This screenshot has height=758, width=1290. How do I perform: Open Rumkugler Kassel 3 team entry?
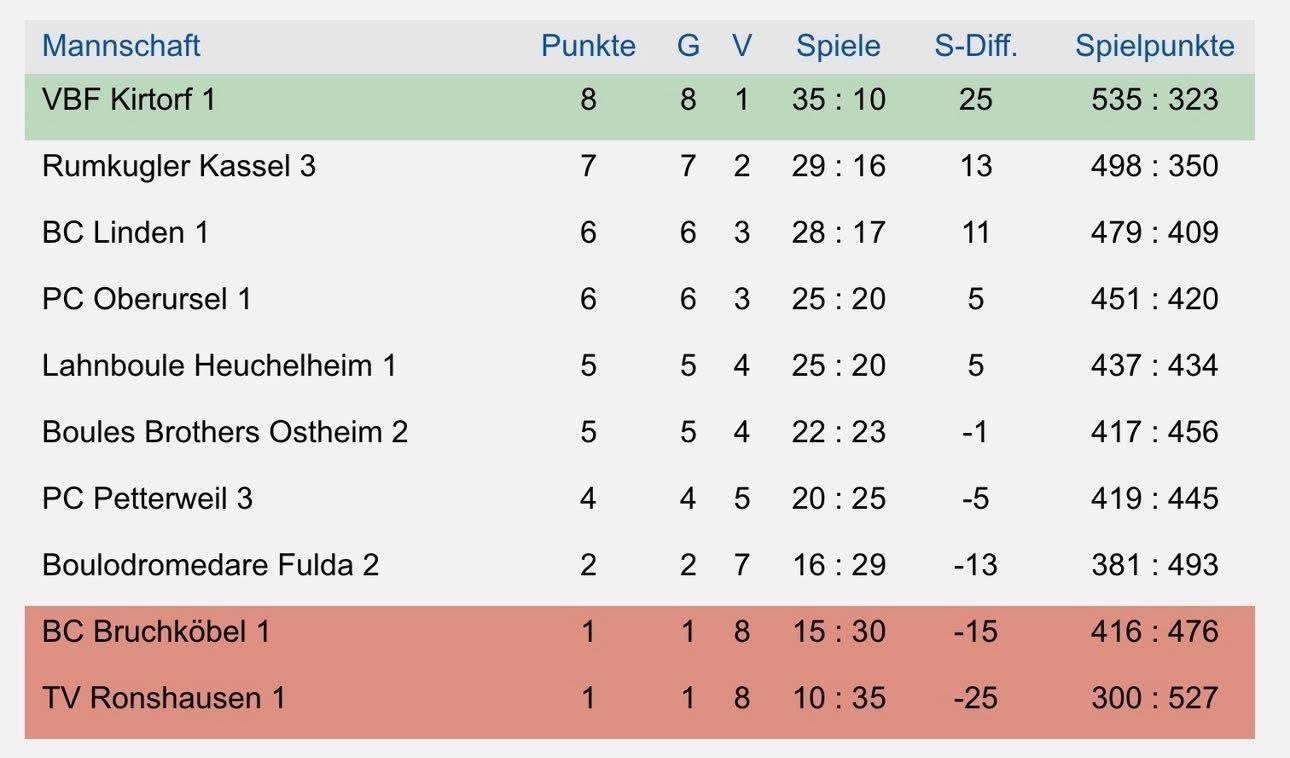point(179,166)
